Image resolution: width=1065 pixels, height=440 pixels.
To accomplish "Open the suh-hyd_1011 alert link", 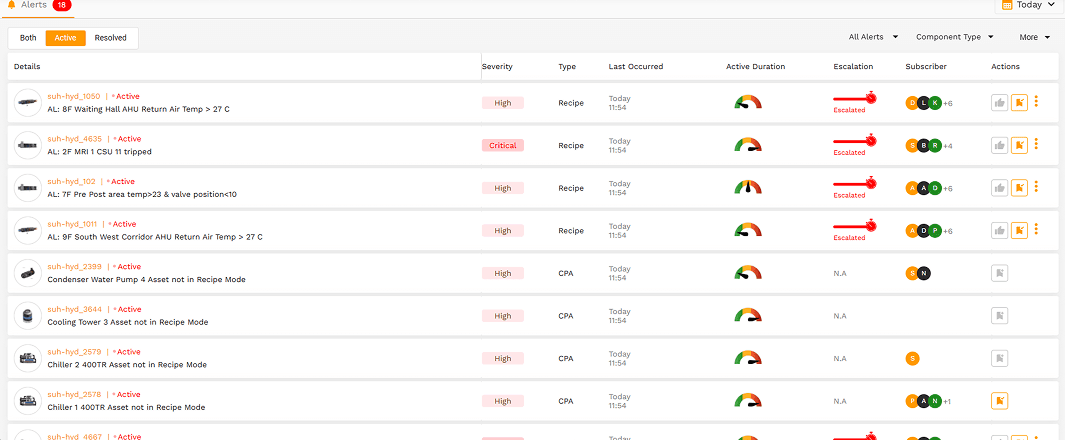I will click(73, 224).
